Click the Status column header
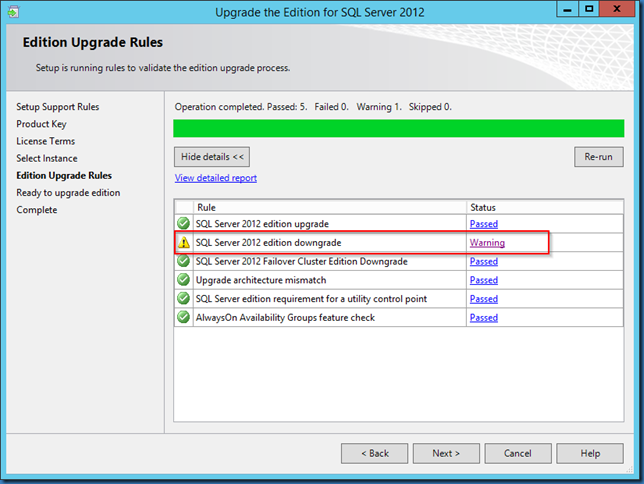Viewport: 644px width, 484px height. pyautogui.click(x=545, y=207)
